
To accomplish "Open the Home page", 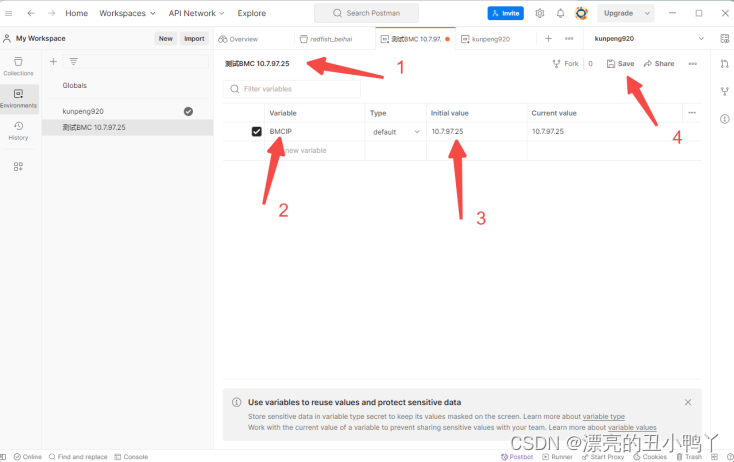I will click(x=77, y=13).
